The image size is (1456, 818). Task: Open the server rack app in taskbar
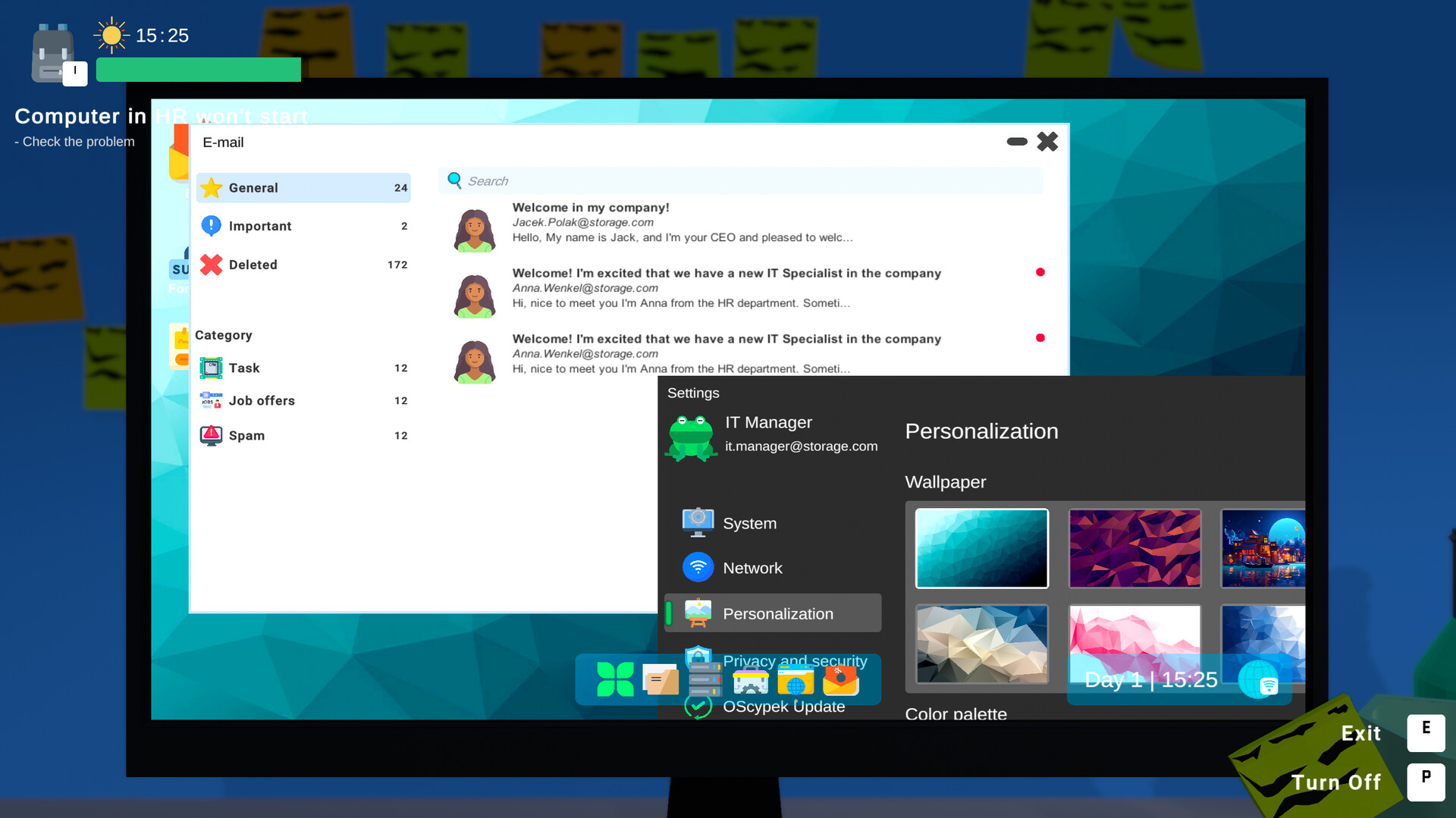point(705,679)
